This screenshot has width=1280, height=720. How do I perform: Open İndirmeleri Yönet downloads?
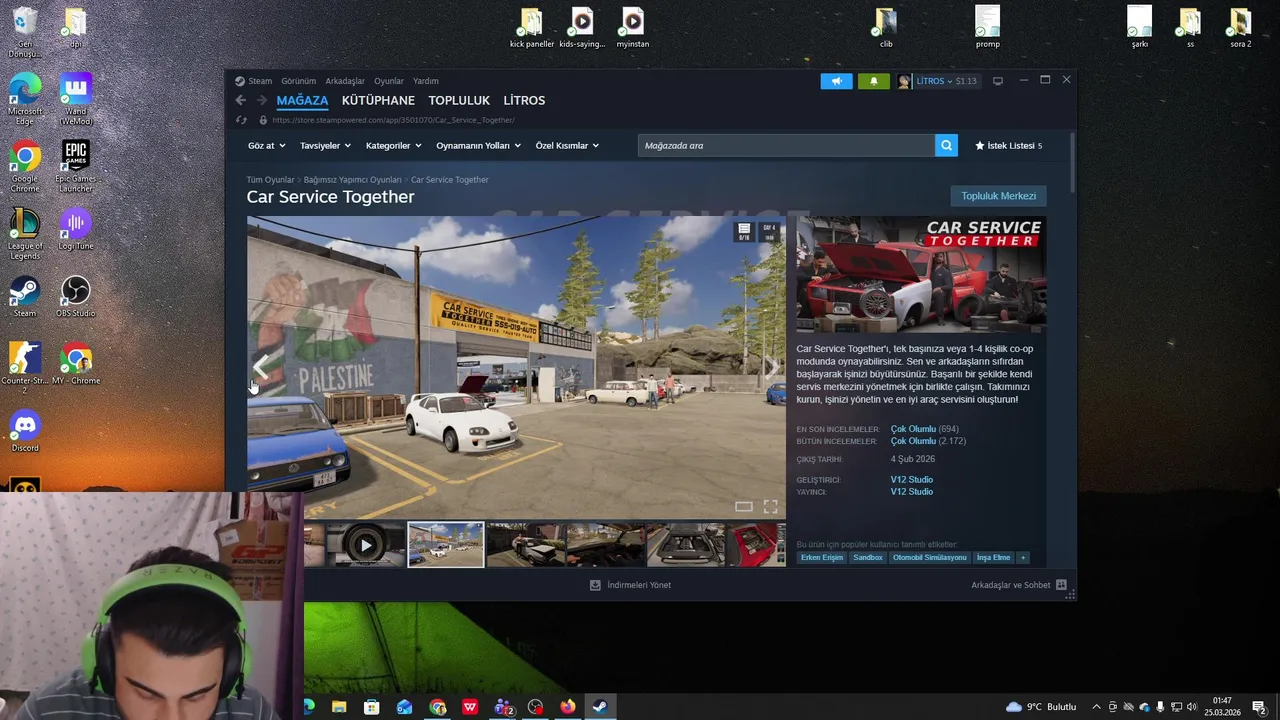coord(630,585)
